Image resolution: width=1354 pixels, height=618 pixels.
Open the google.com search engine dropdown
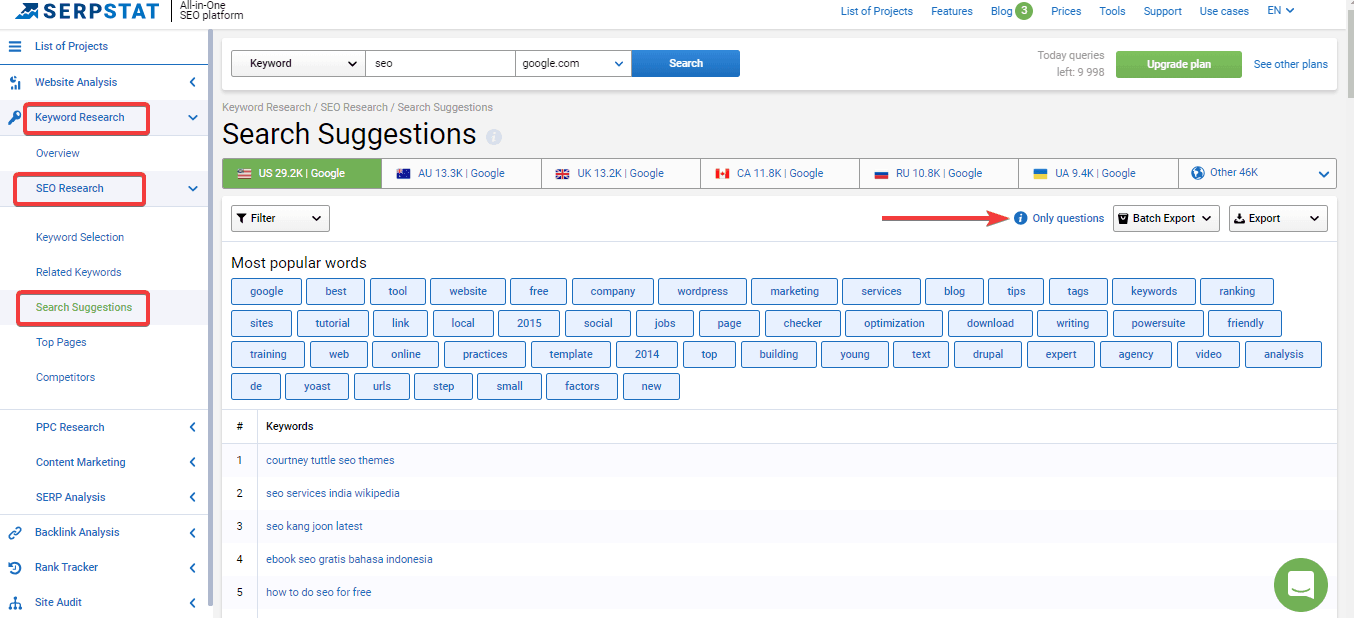(x=572, y=62)
